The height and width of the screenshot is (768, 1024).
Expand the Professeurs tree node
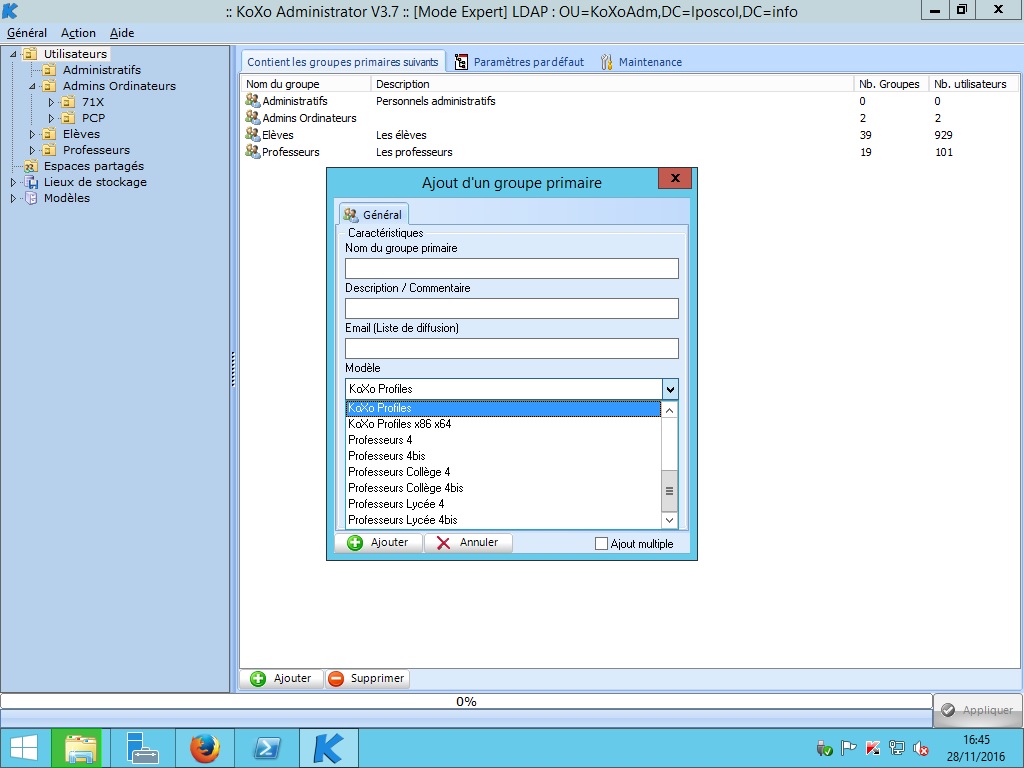coord(32,150)
